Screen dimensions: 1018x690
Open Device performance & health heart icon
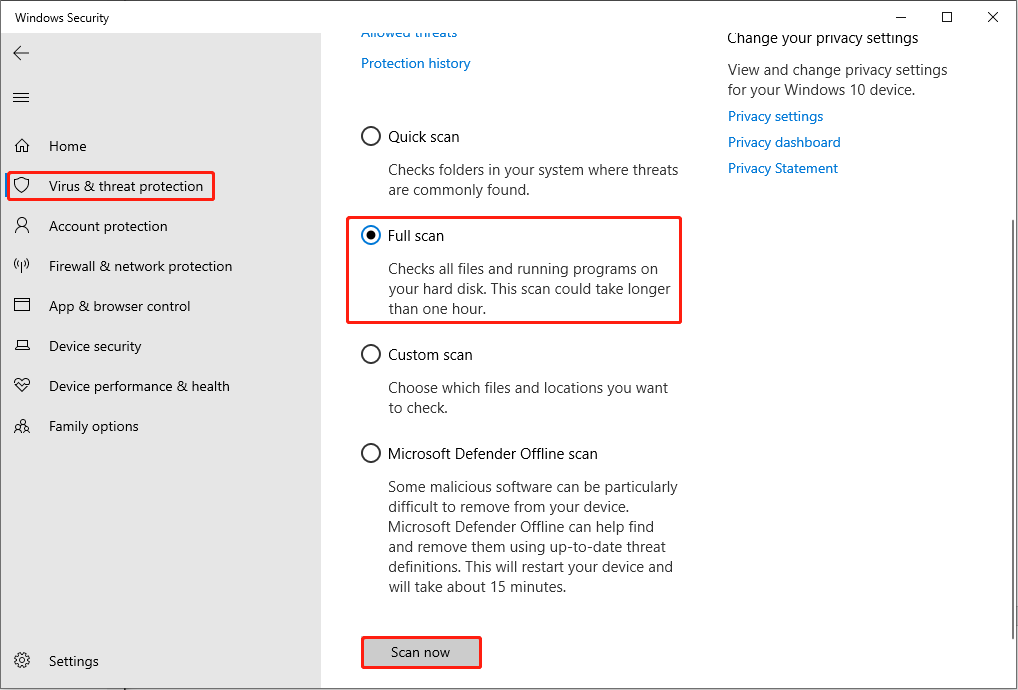click(x=22, y=386)
